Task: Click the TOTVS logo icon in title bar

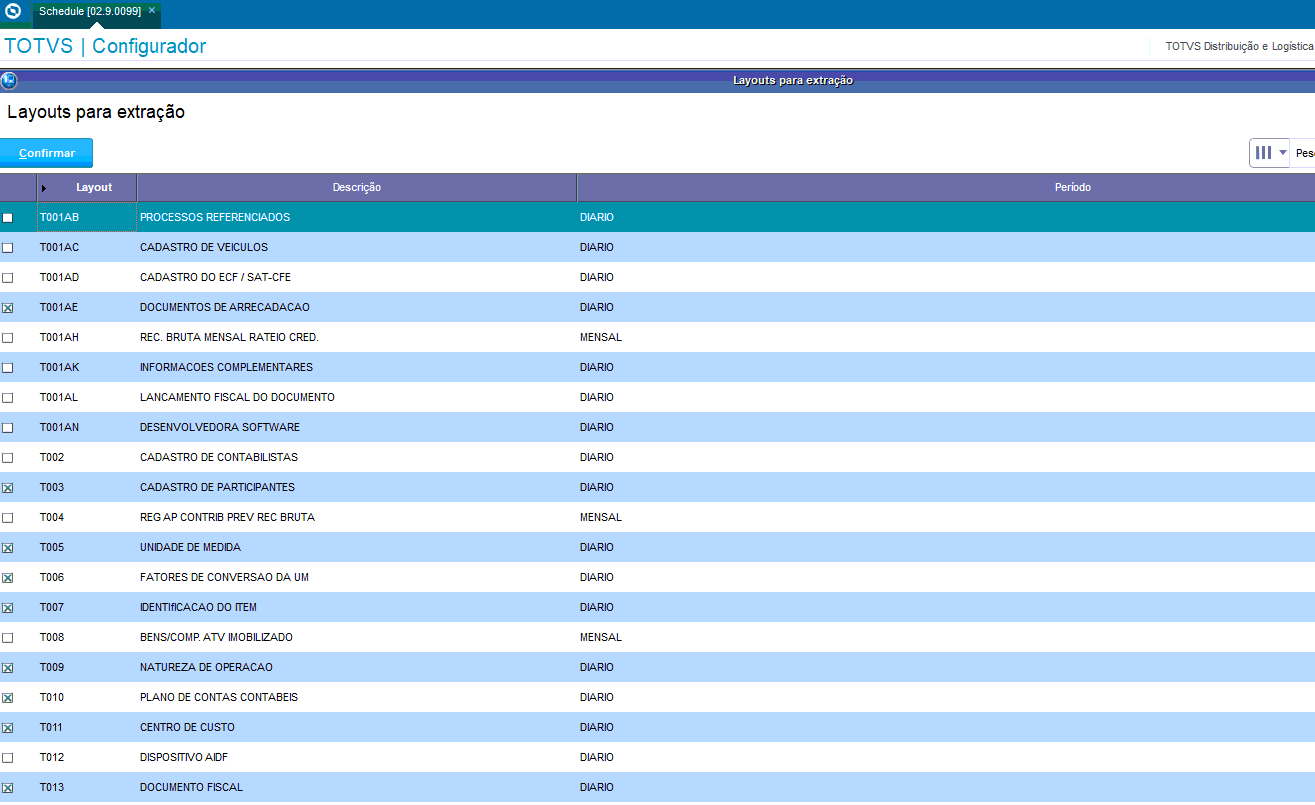Action: pos(13,13)
